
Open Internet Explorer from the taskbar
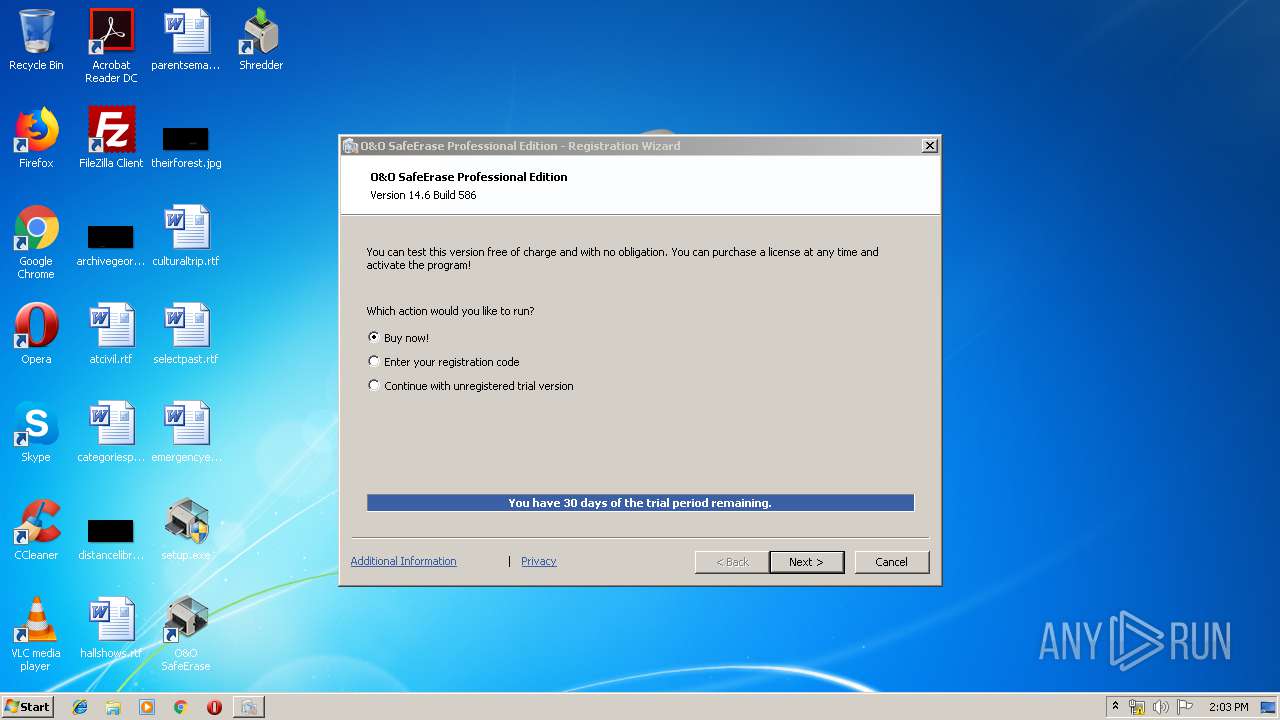coord(80,707)
